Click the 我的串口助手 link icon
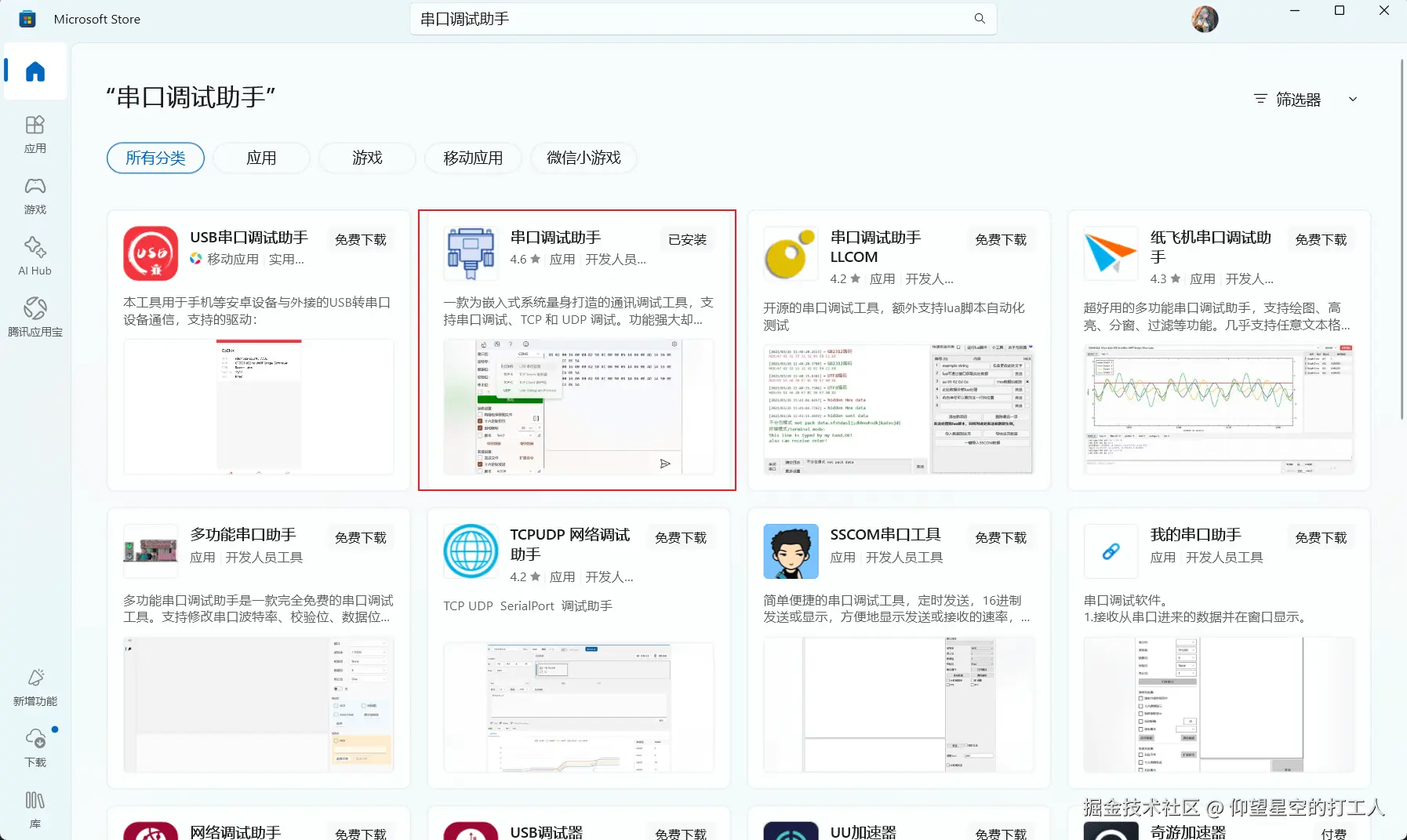1407x840 pixels. tap(1111, 551)
